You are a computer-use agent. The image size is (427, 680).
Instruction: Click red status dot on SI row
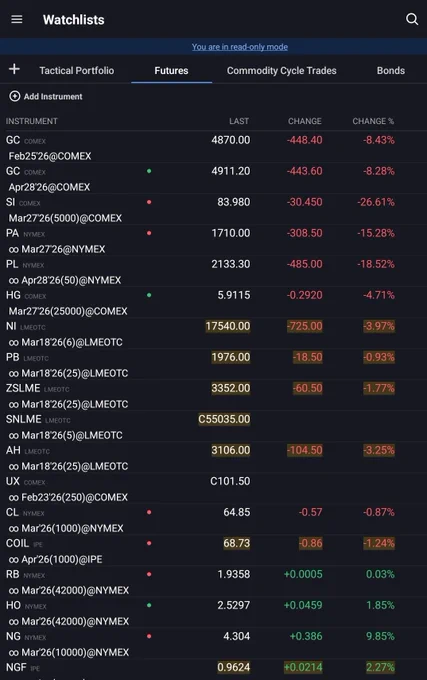click(x=149, y=202)
